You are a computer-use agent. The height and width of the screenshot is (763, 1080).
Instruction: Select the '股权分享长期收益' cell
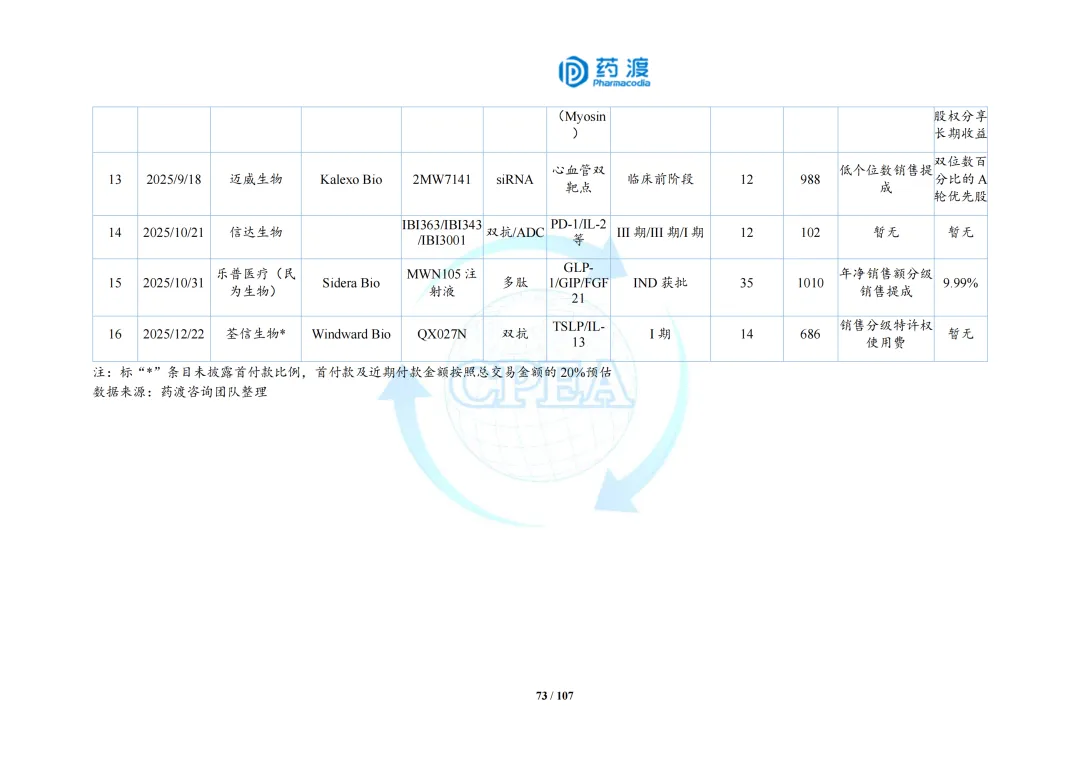click(x=960, y=129)
